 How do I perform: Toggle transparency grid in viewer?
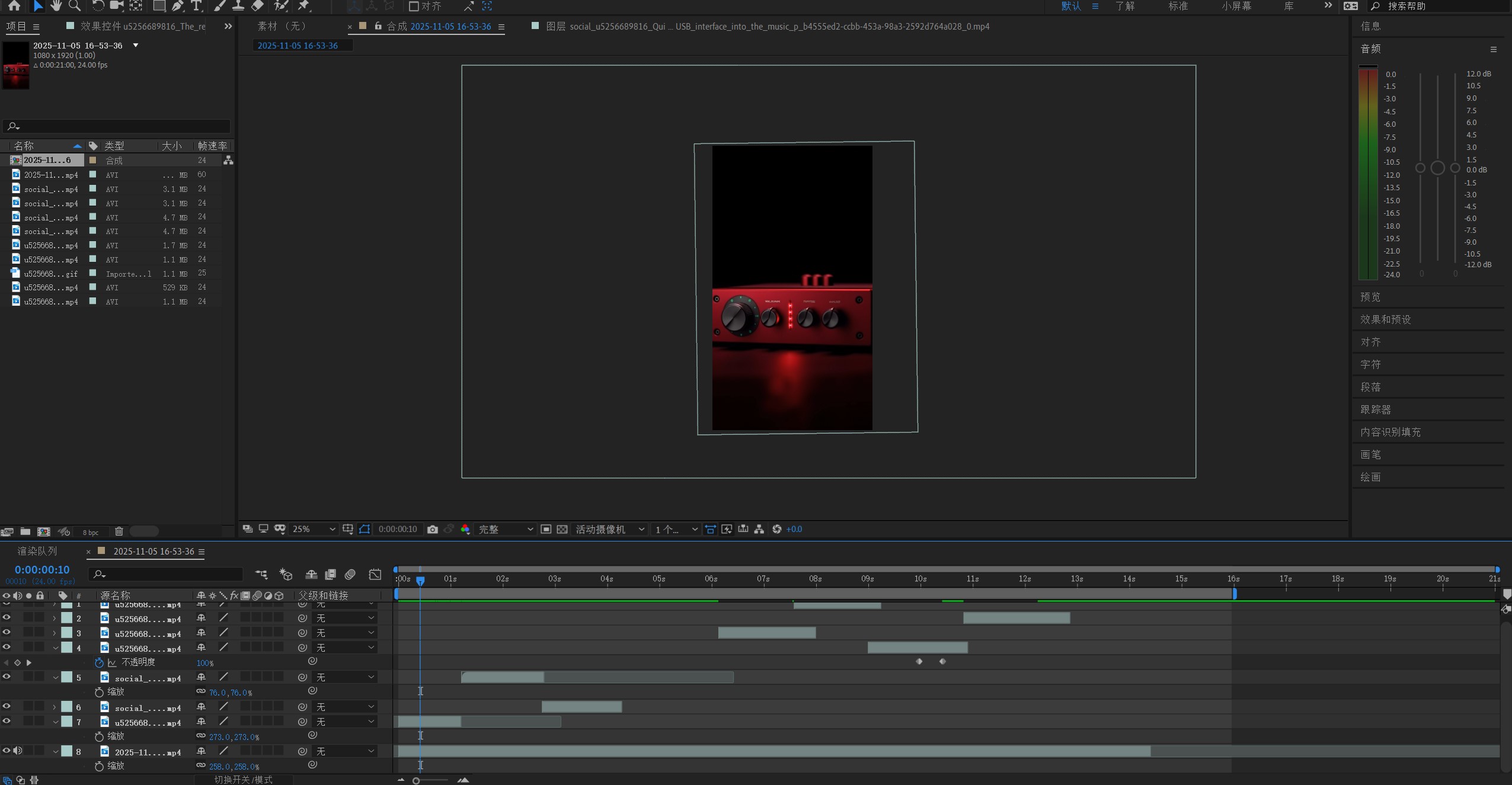pos(562,529)
